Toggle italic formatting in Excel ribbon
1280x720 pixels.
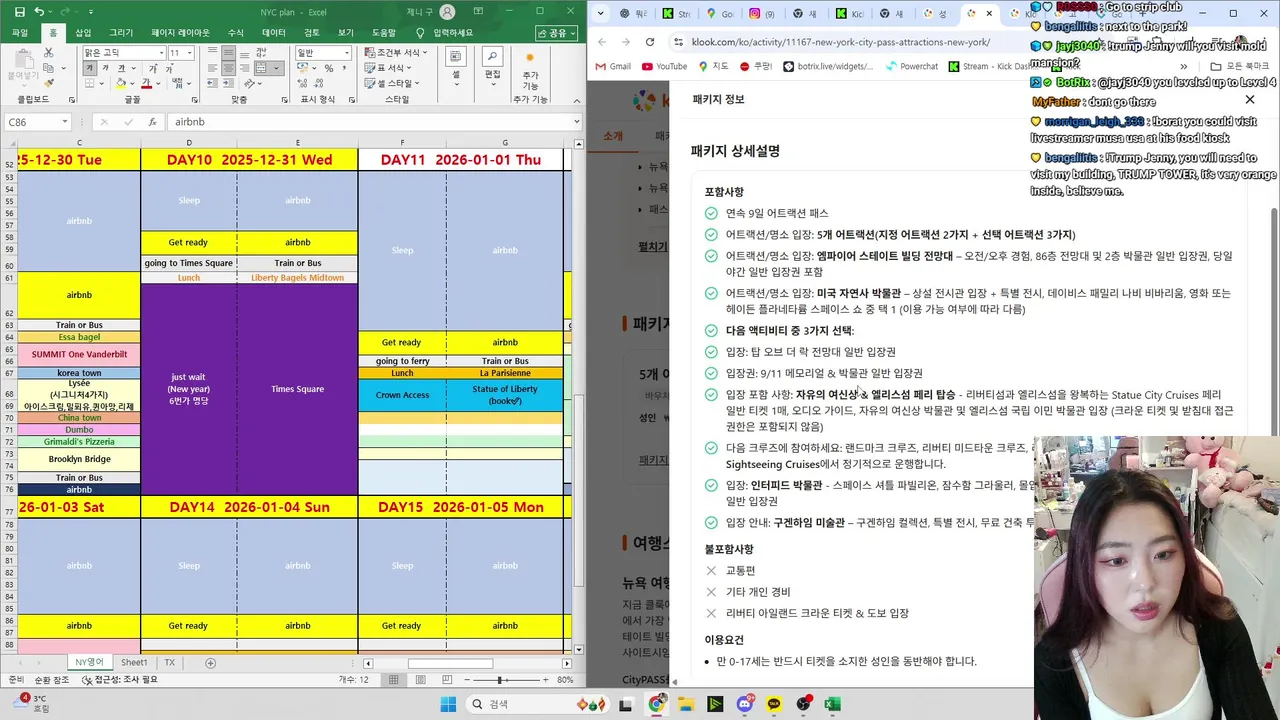point(105,68)
